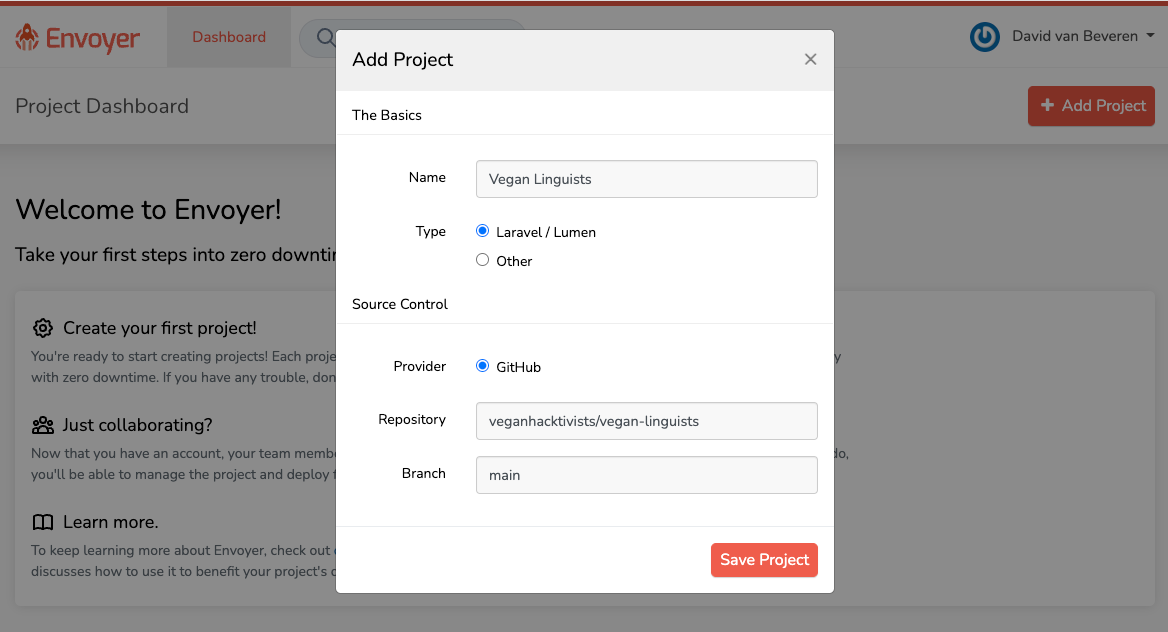Viewport: 1168px width, 632px height.
Task: Close the Add Project dialog with X
Action: coord(810,60)
